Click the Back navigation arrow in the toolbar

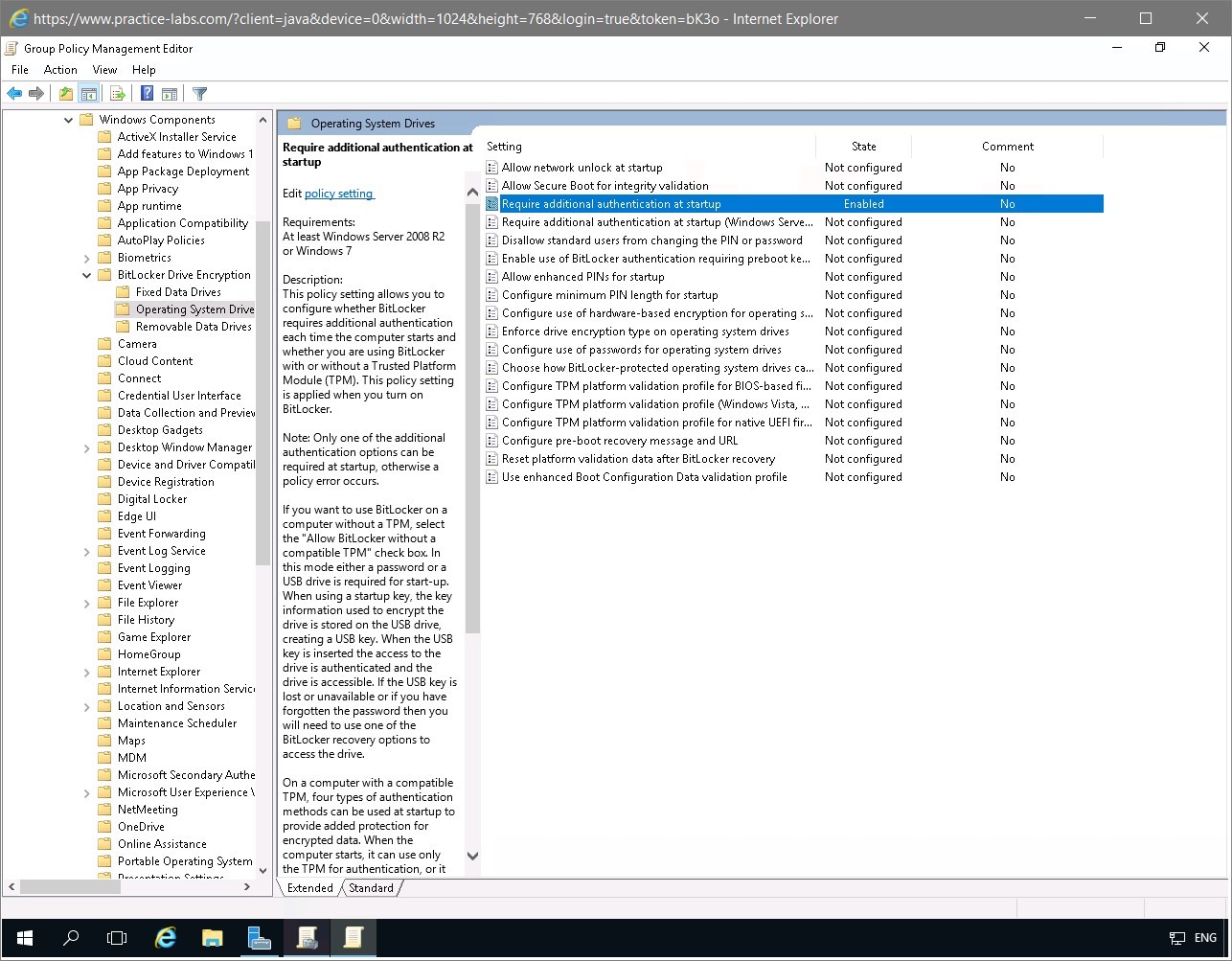pyautogui.click(x=13, y=93)
